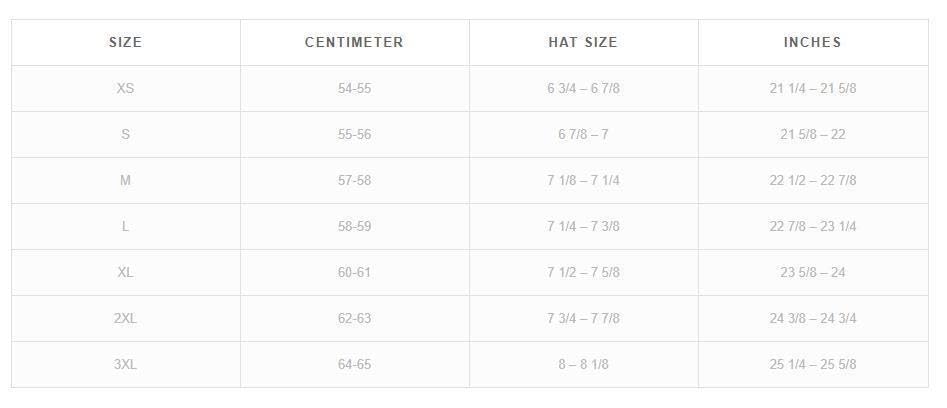
Task: Click the 54-55 centimeter cell
Action: click(354, 88)
